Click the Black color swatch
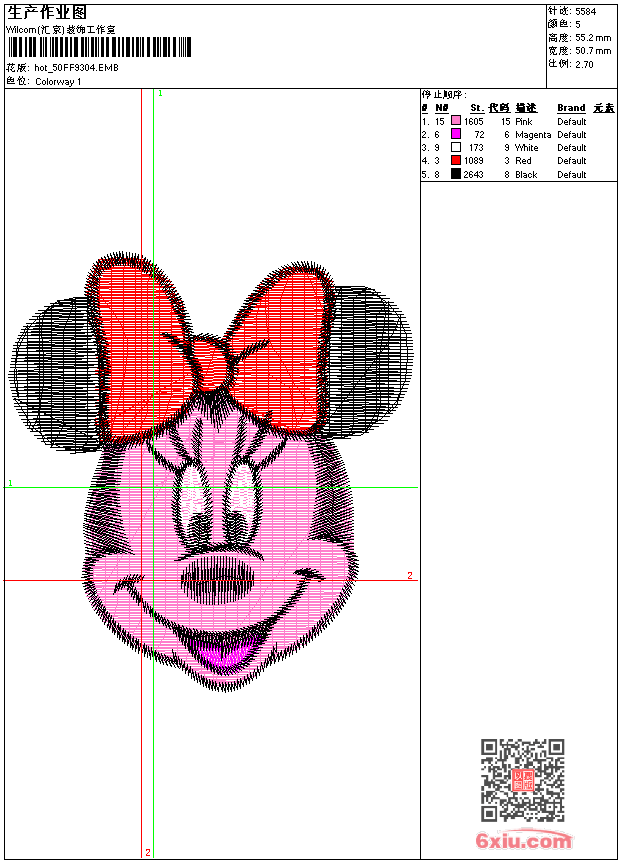The width and height of the screenshot is (620, 860). (455, 174)
